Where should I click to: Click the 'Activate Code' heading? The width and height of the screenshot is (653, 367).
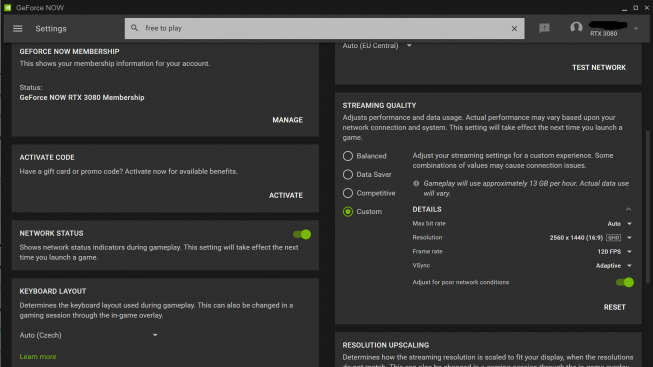[47, 157]
